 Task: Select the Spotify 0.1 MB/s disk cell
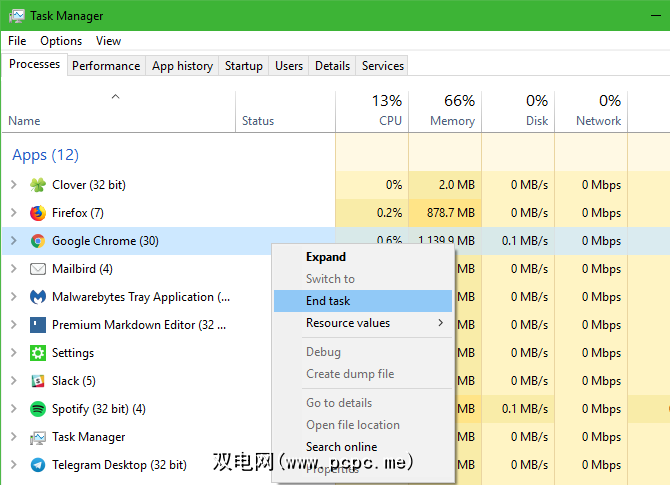click(x=518, y=409)
